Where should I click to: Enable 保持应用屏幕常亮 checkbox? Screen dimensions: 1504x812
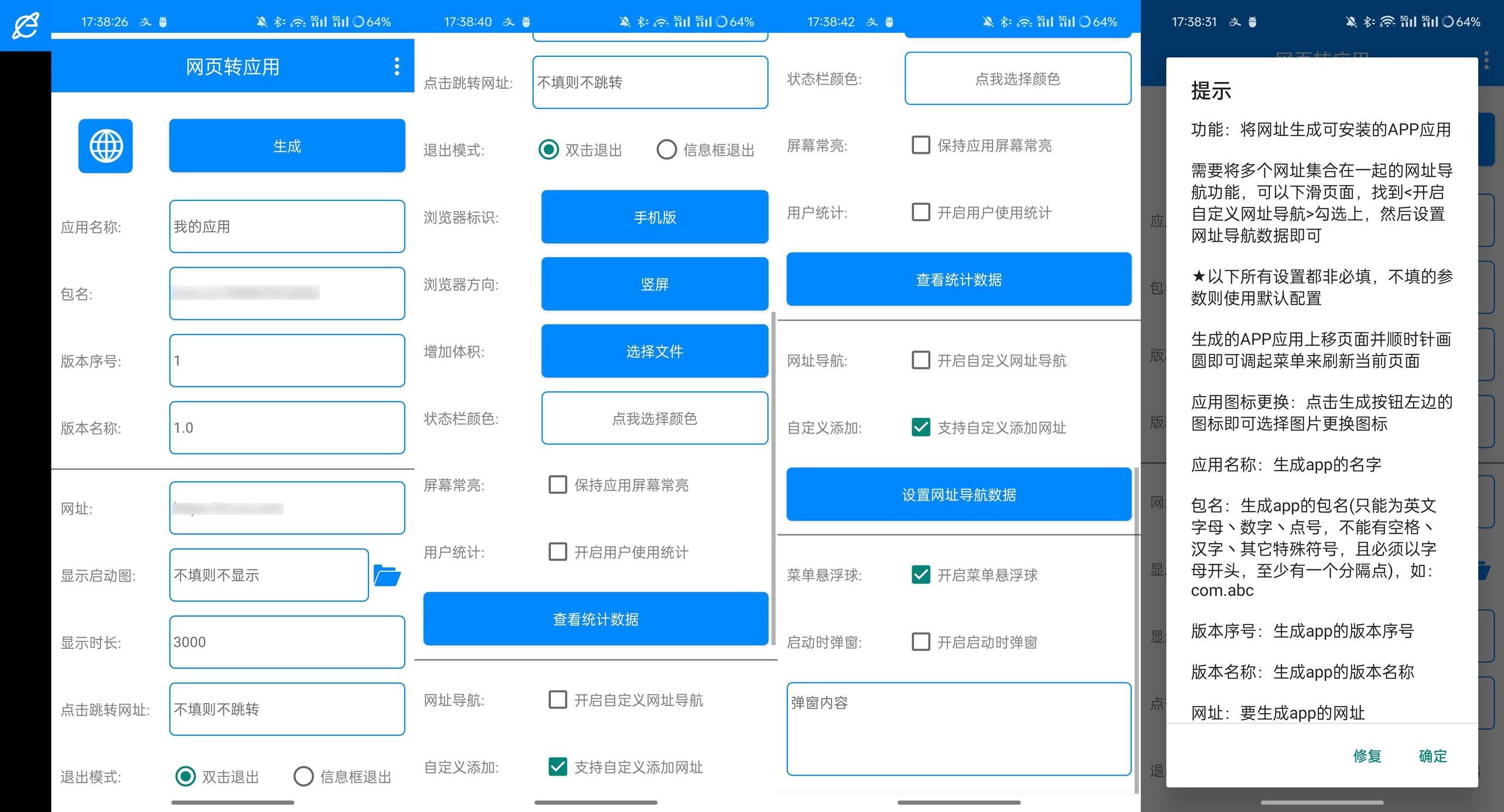click(x=558, y=485)
